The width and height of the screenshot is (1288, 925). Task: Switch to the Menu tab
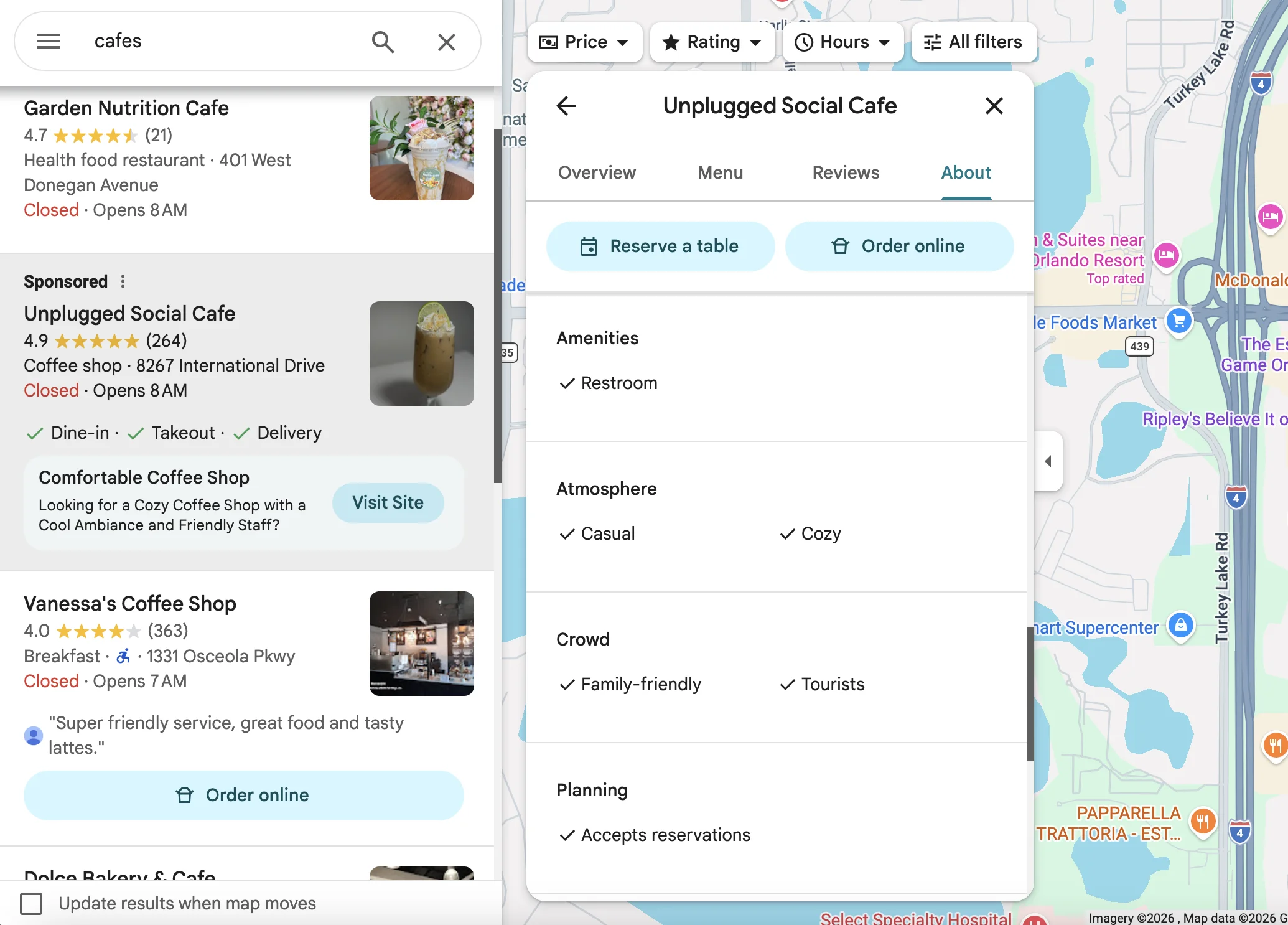pyautogui.click(x=720, y=172)
